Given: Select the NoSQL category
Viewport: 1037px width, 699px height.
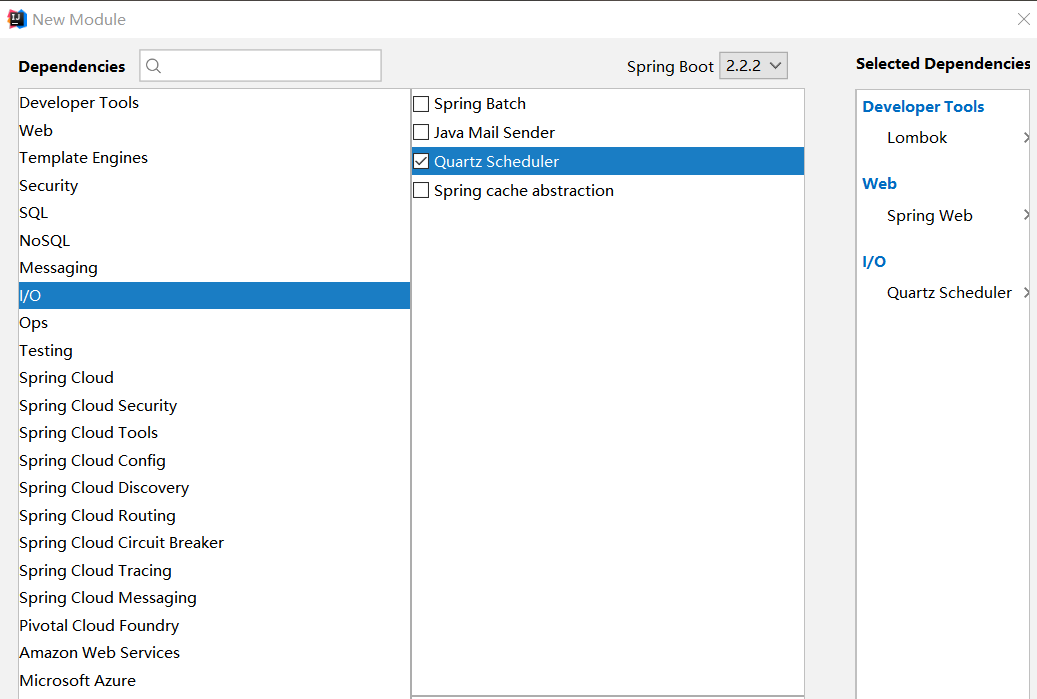Looking at the screenshot, I should click(x=214, y=240).
